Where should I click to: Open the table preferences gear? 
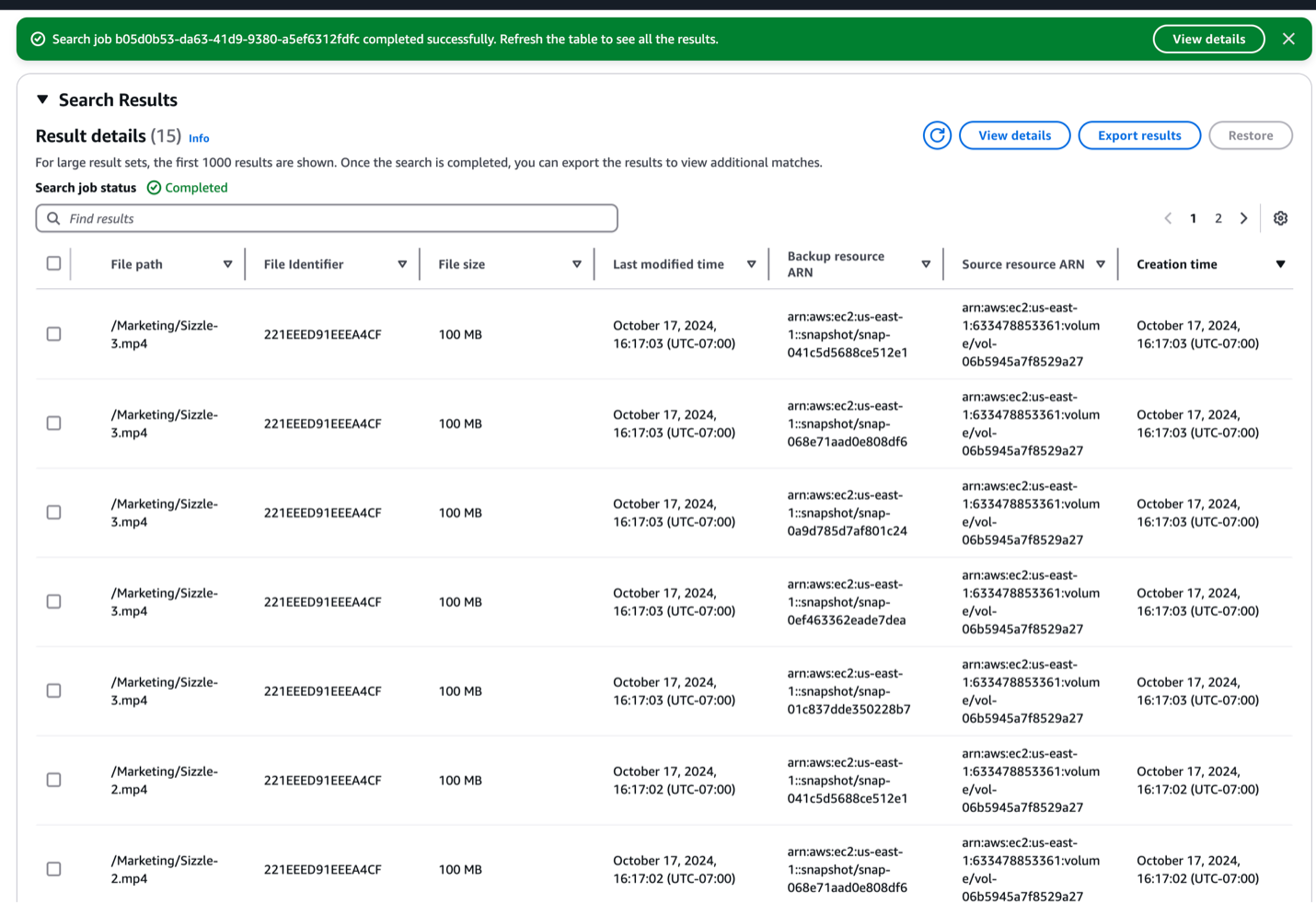[1280, 218]
